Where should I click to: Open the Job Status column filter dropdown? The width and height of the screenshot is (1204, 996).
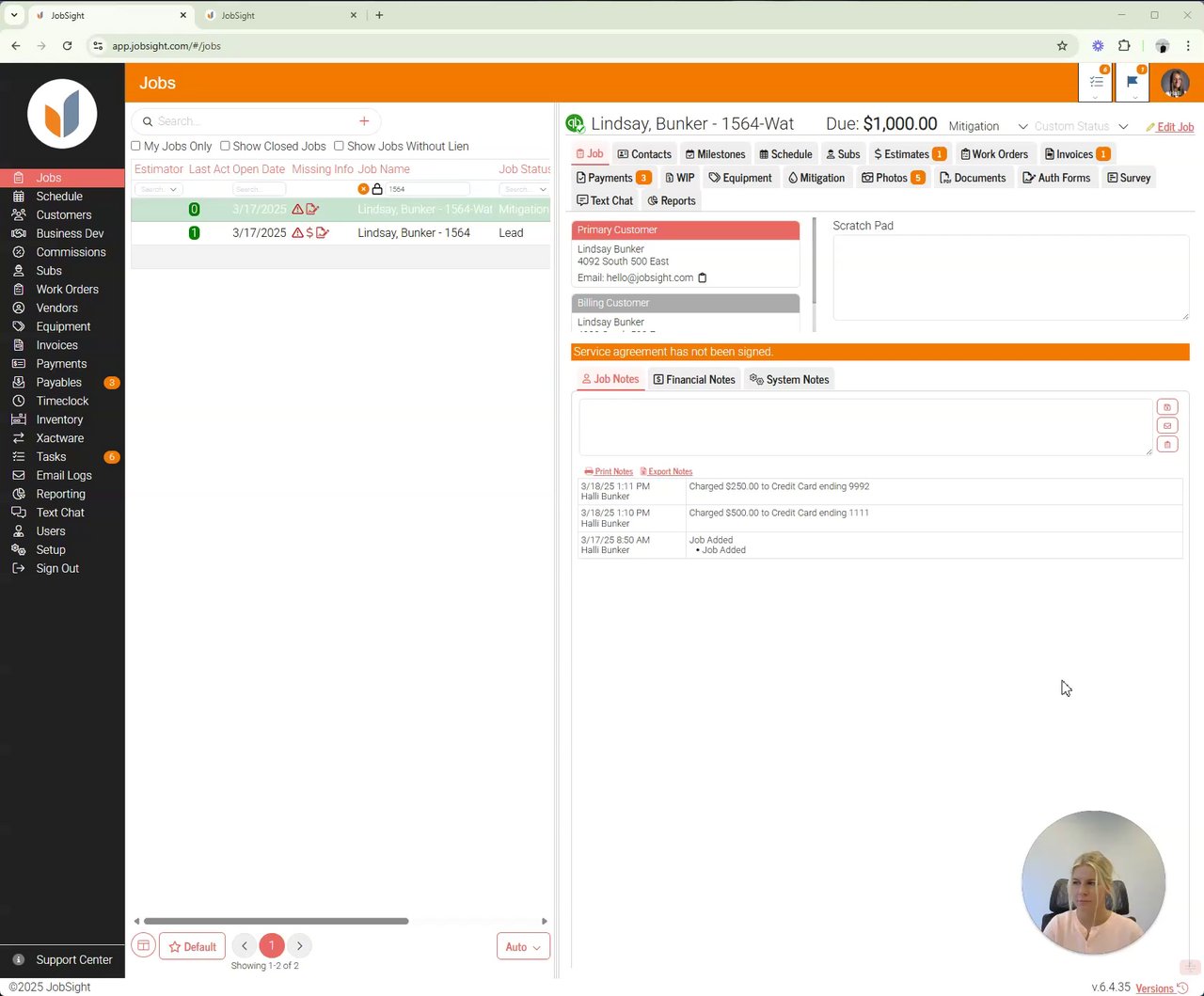click(x=525, y=189)
